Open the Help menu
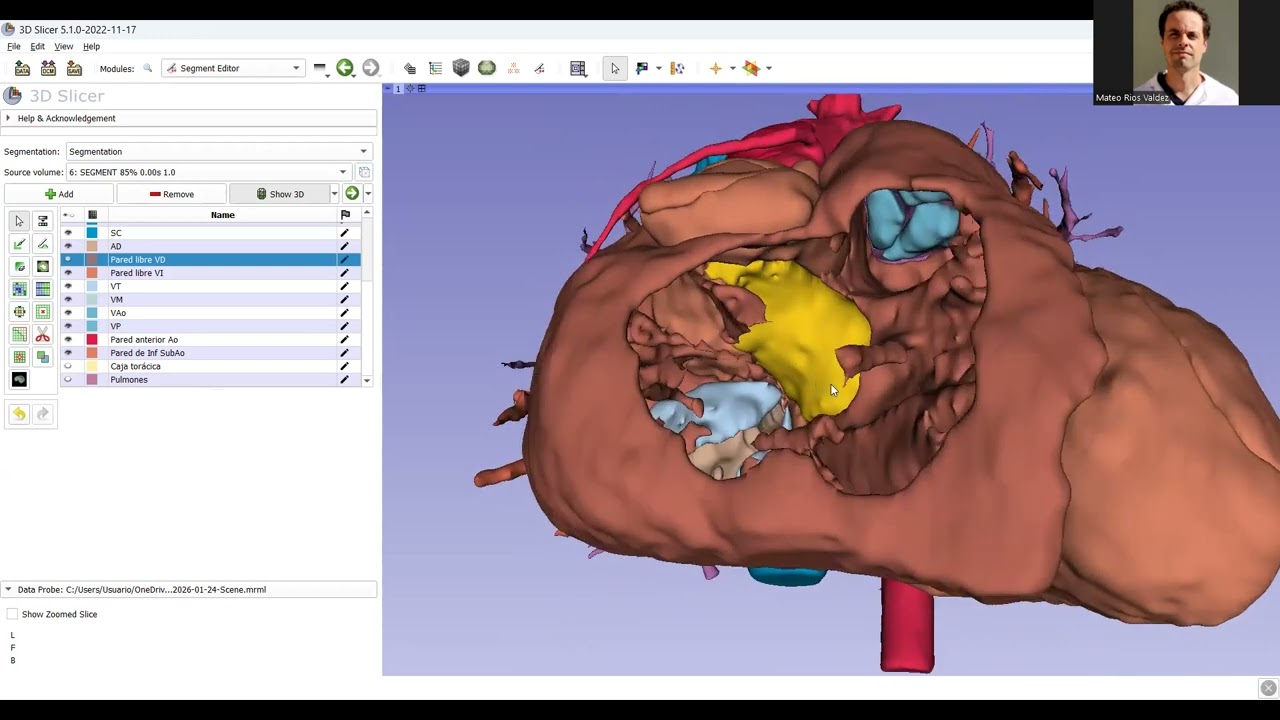This screenshot has height=720, width=1280. [91, 46]
